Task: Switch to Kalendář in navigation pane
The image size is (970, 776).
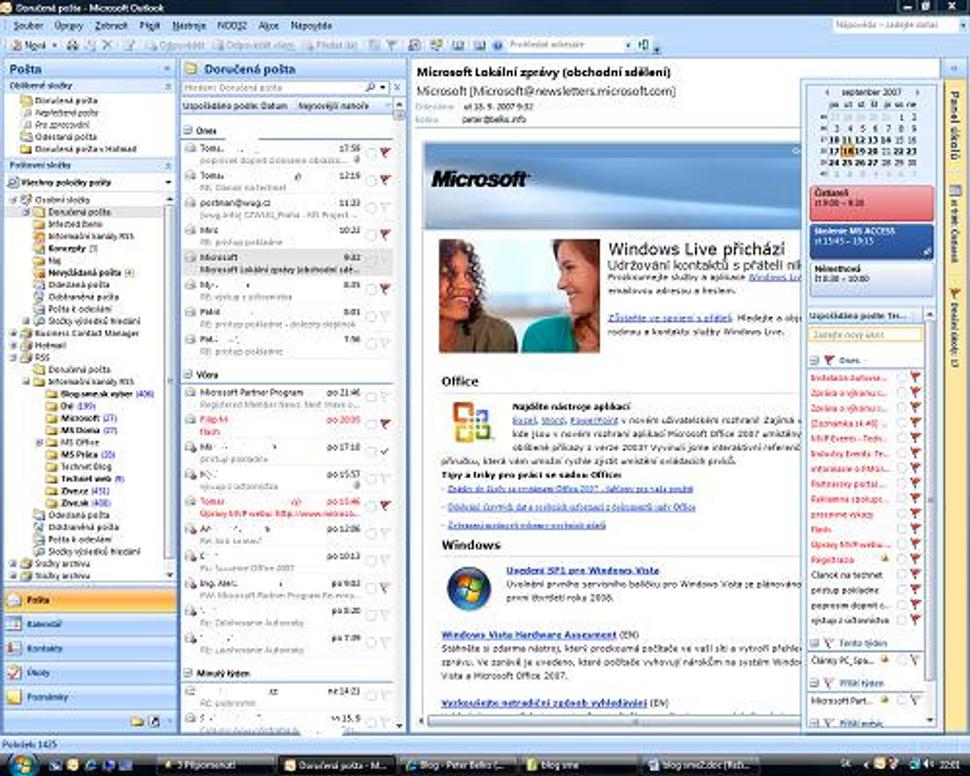Action: coord(90,624)
